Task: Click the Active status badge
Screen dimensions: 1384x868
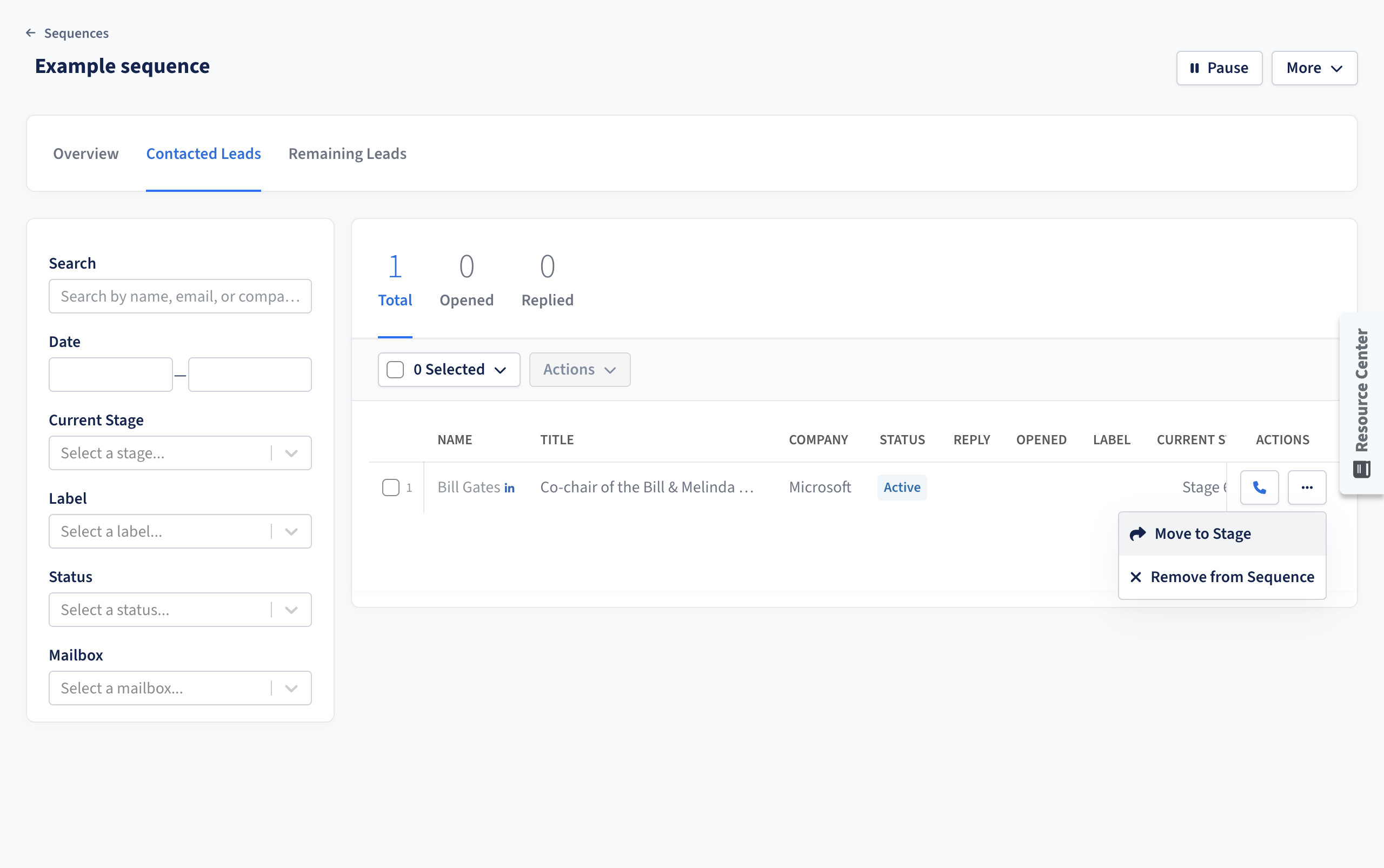Action: 902,488
